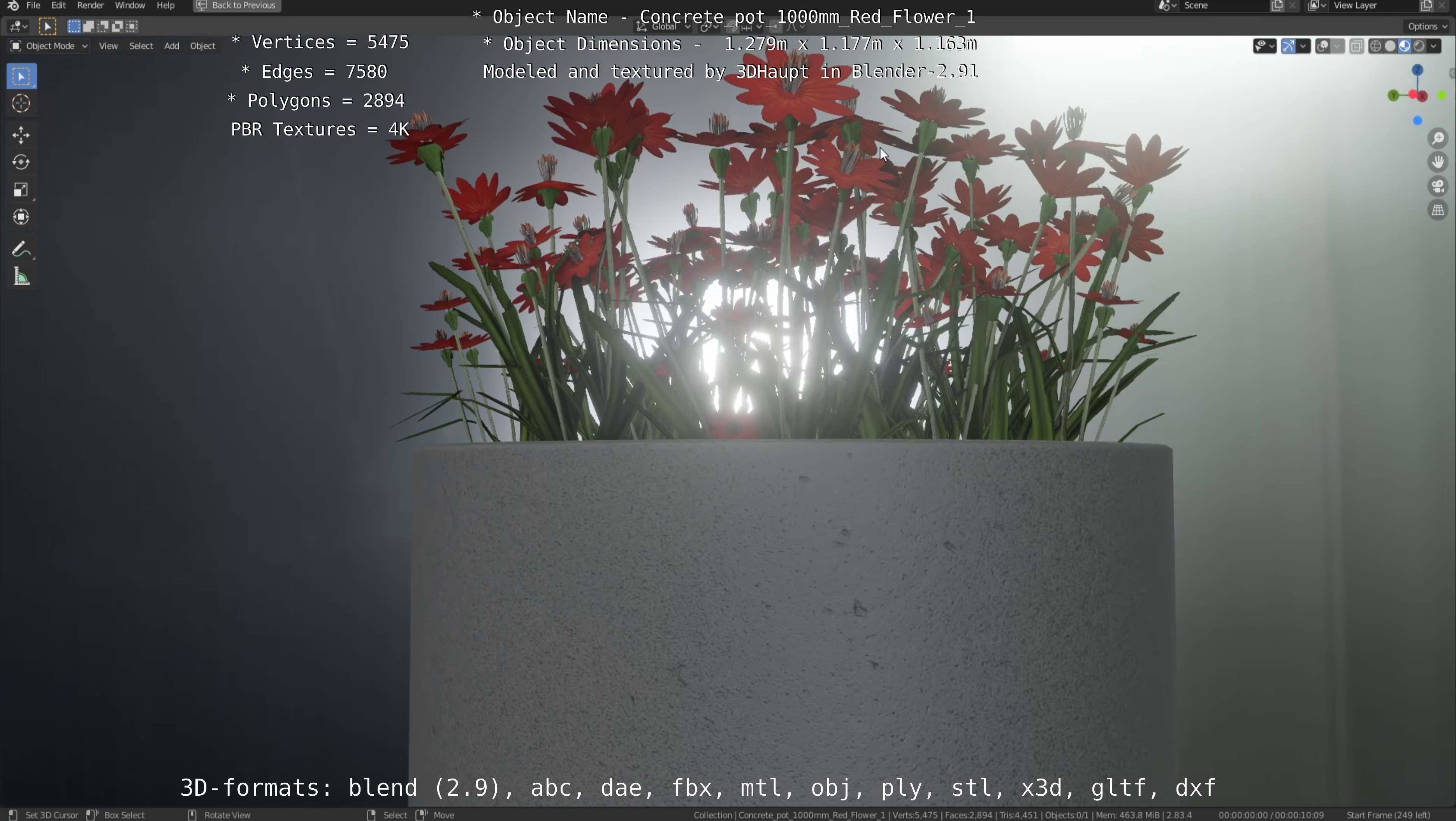Open the Render menu
The width and height of the screenshot is (1456, 821).
(90, 6)
